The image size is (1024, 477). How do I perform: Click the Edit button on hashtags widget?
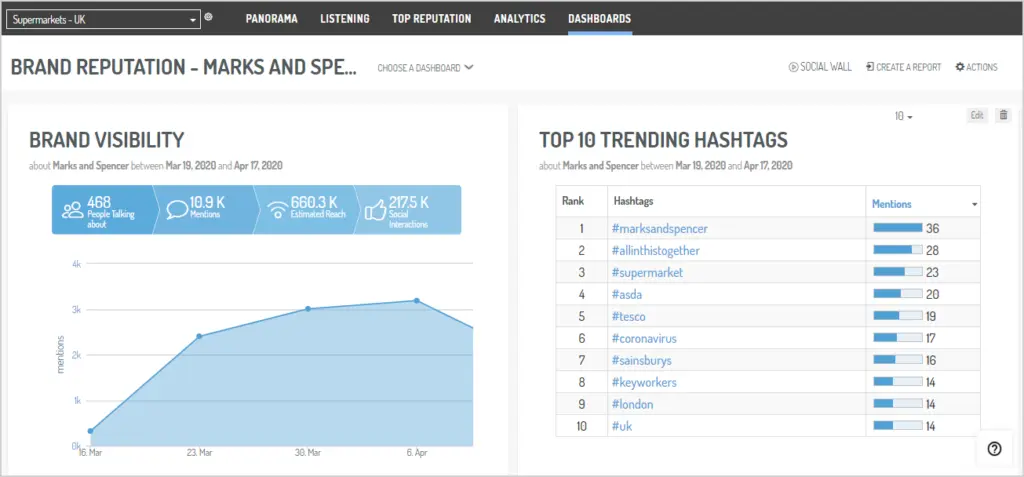977,115
